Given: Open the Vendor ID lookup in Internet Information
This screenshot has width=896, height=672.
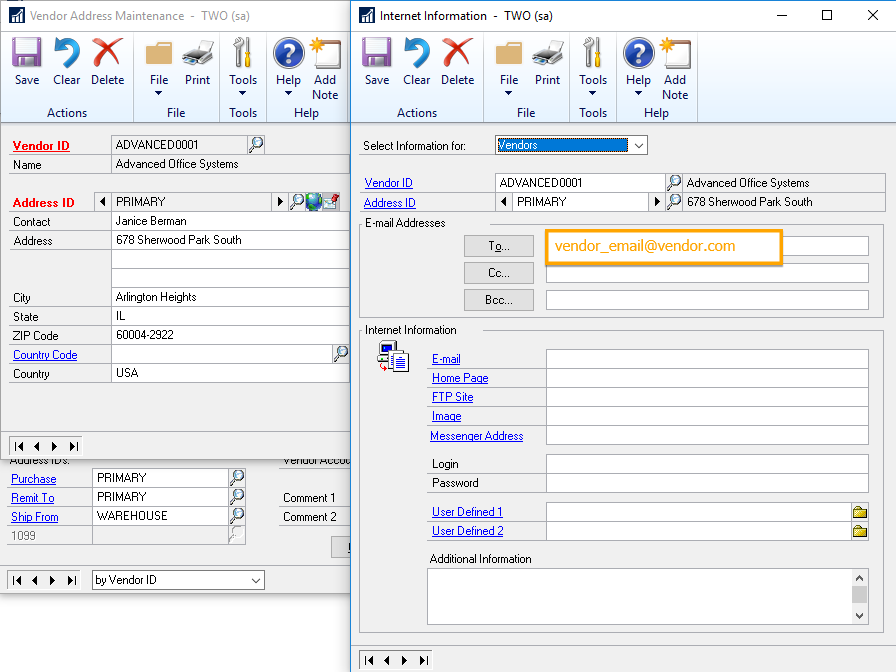Looking at the screenshot, I should click(x=674, y=183).
